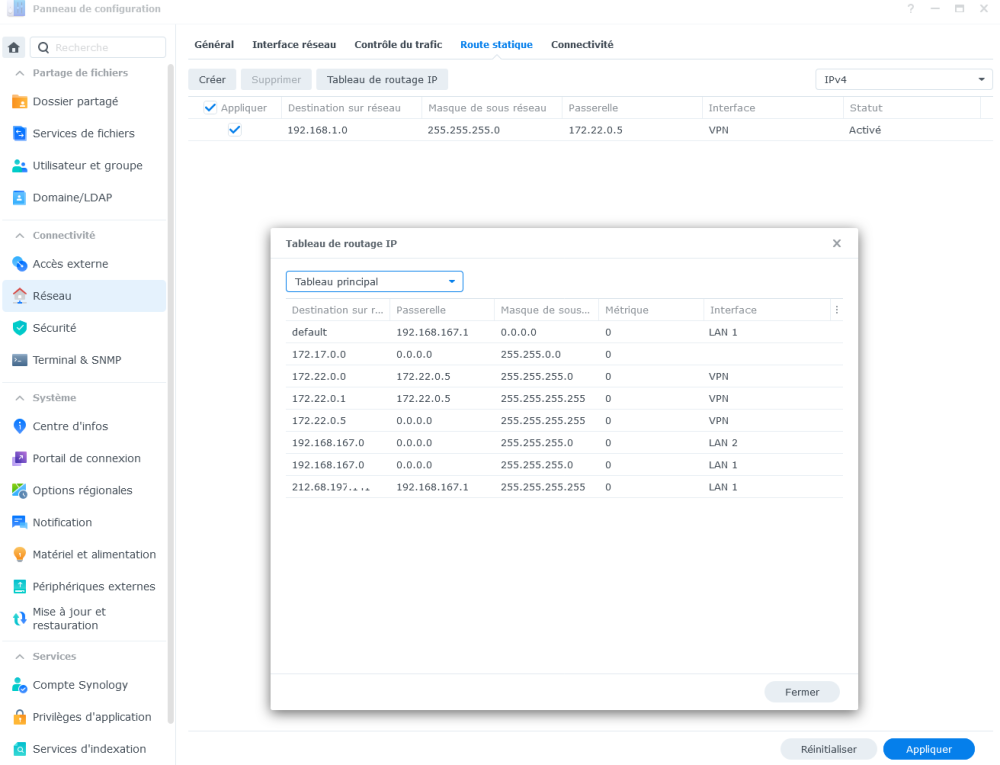Screen dimensions: 1000x765
Task: Open the Sécurité shield icon
Action: [19, 328]
